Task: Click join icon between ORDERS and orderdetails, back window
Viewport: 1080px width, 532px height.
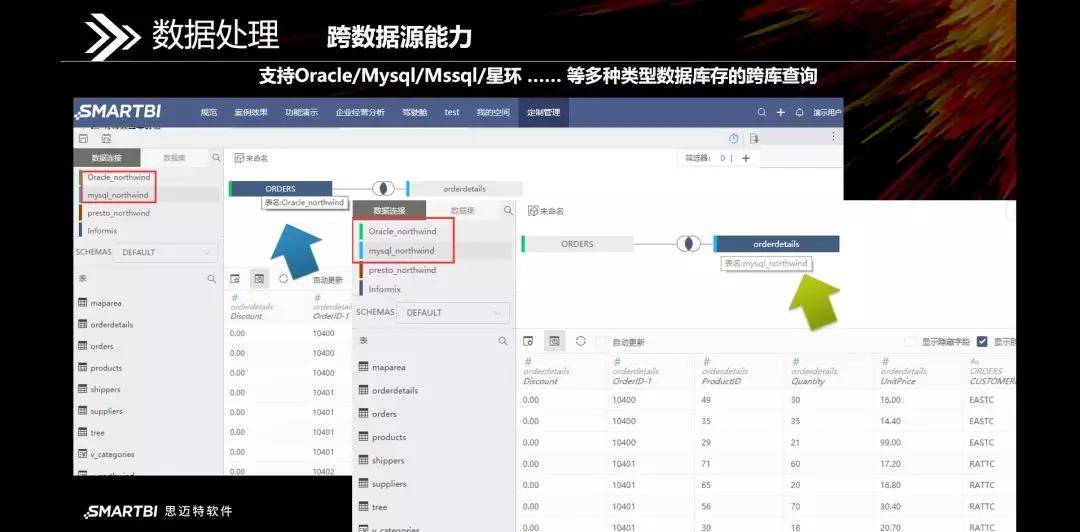Action: click(384, 188)
